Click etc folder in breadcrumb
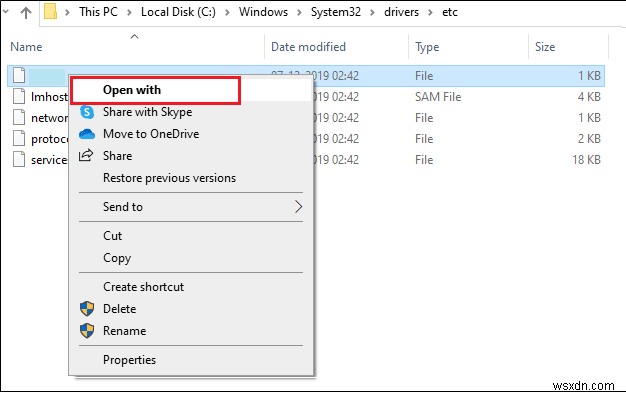The image size is (626, 396). pos(450,12)
